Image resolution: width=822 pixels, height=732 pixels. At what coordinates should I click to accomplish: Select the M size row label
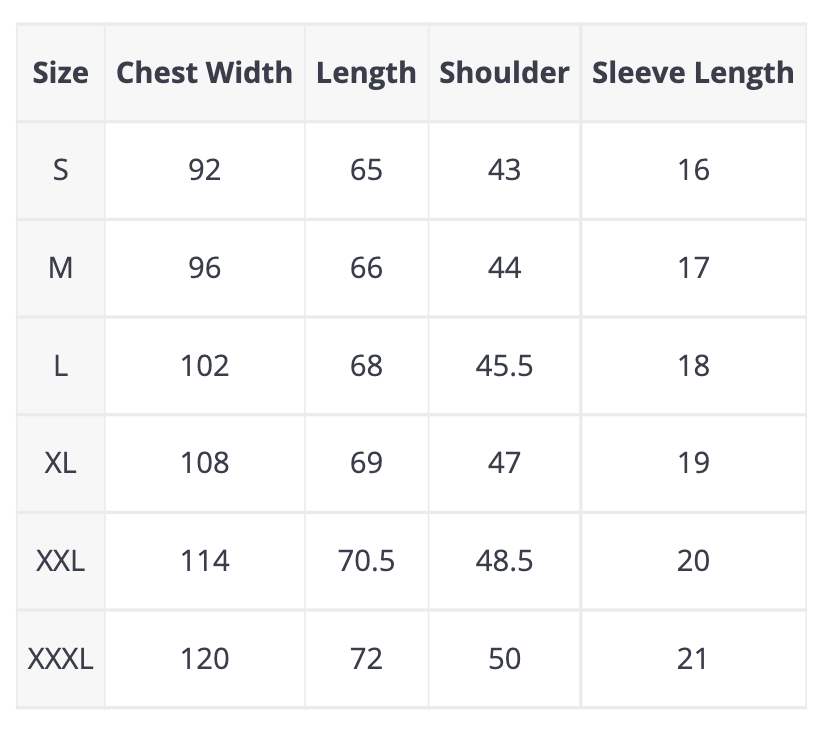60,268
